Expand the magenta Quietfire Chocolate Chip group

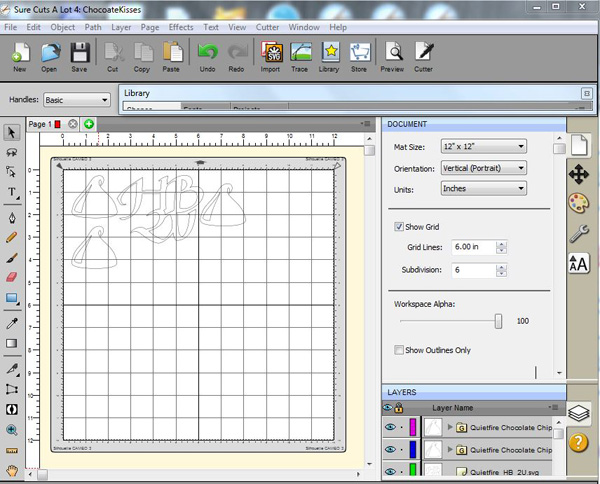point(450,427)
